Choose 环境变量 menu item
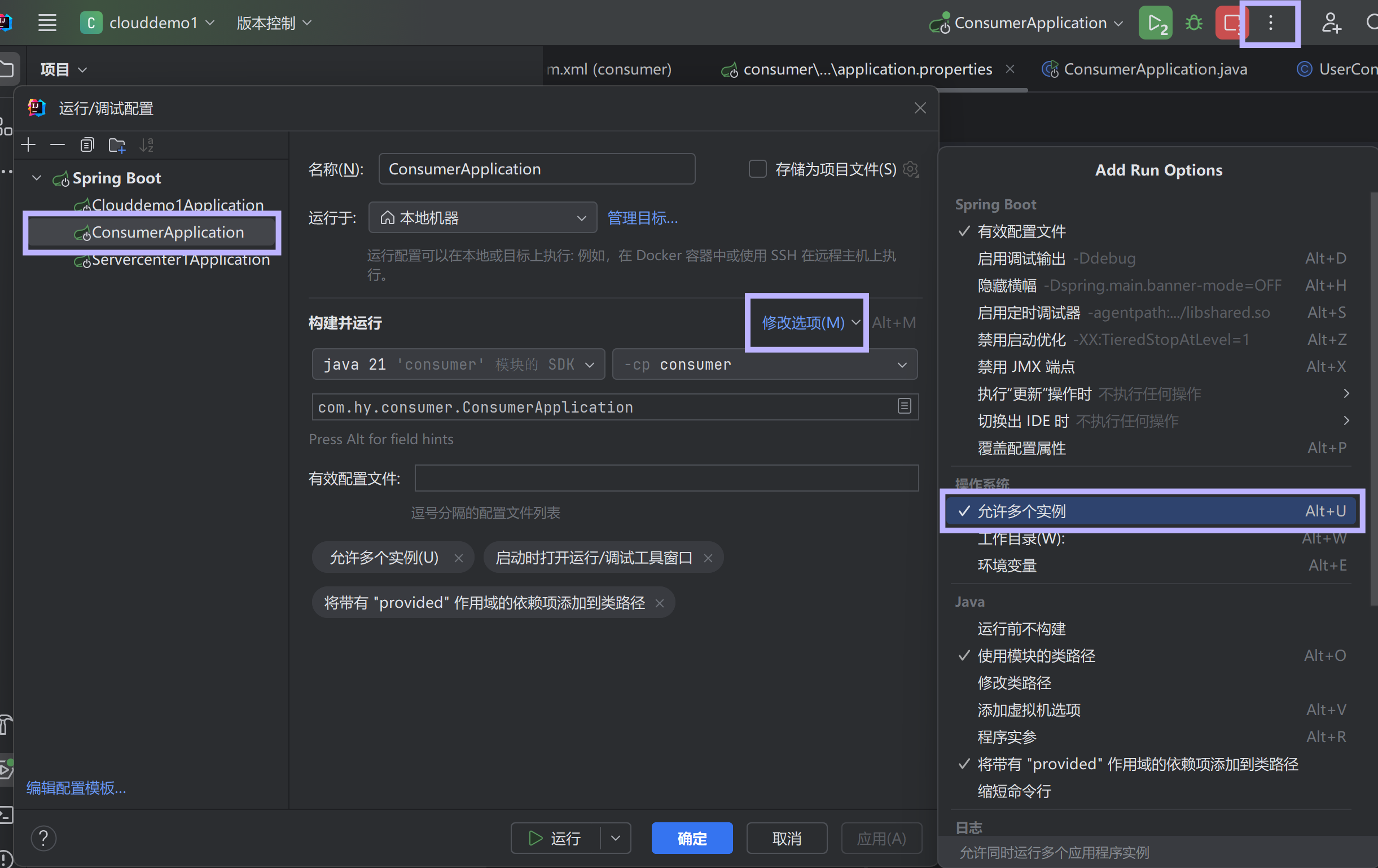1378x868 pixels. pyautogui.click(x=1150, y=565)
